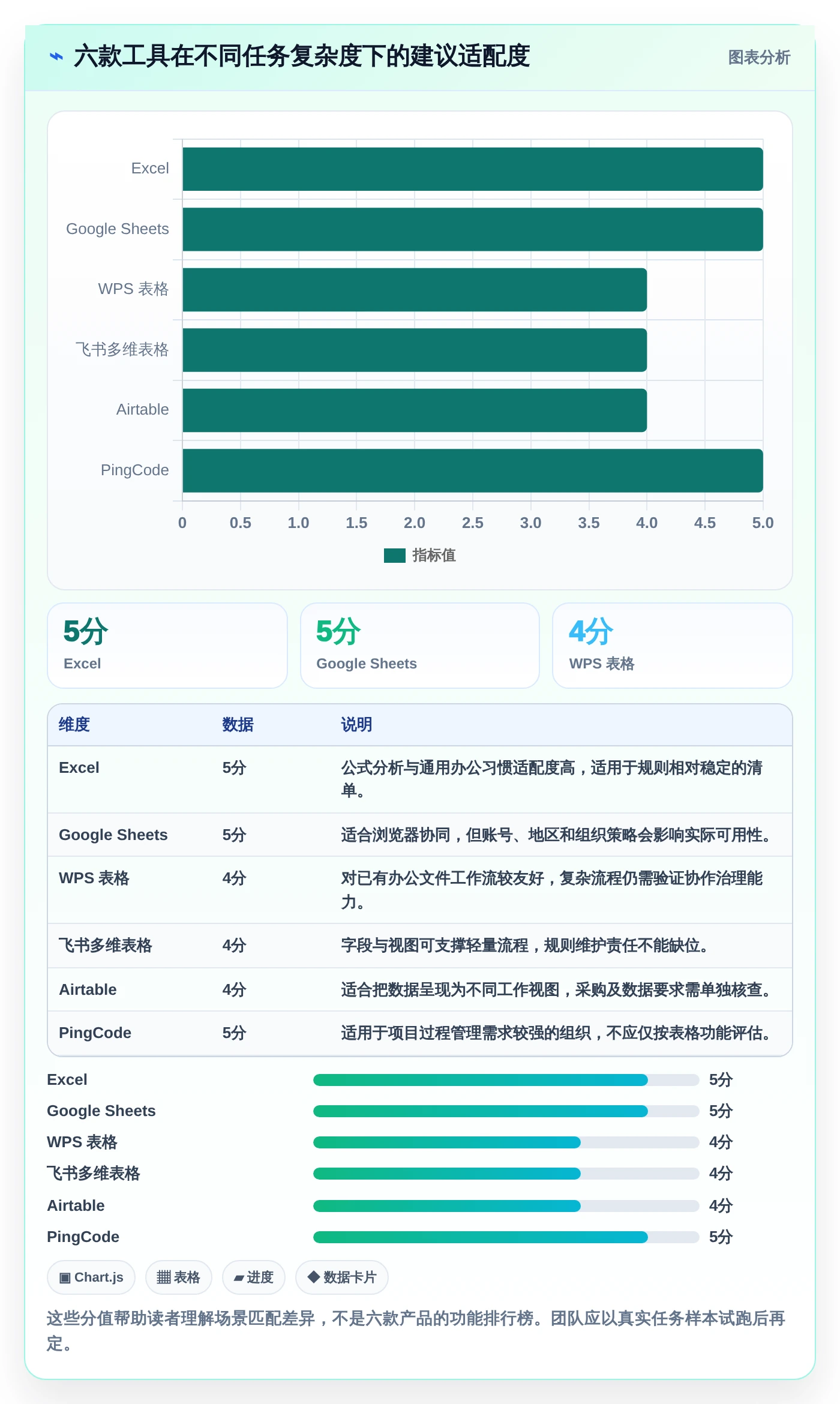
Task: Click the Google Sheets cell in the table
Action: (x=113, y=835)
